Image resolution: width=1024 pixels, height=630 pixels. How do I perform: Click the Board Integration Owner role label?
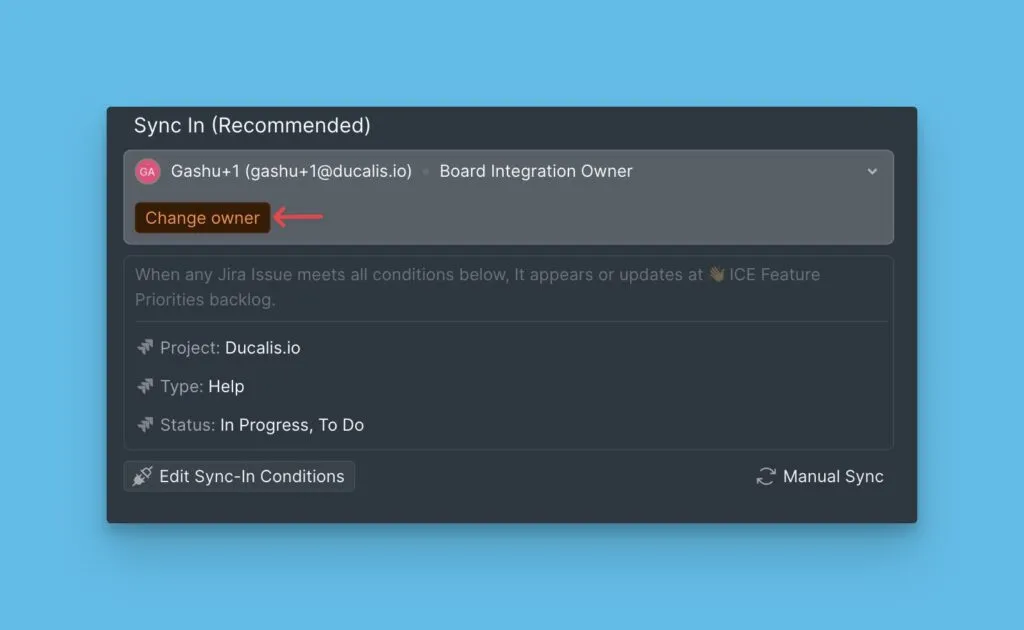tap(536, 171)
